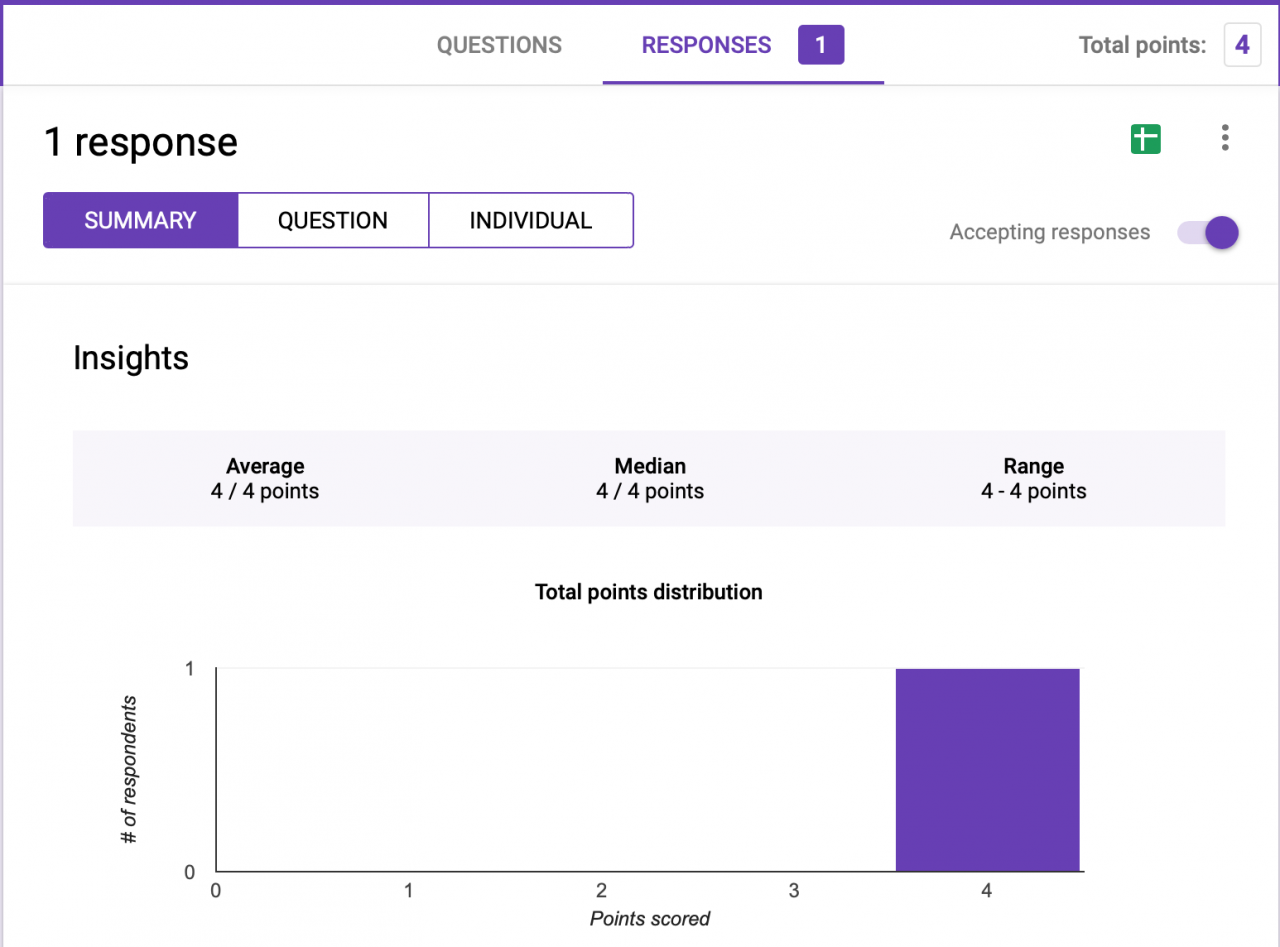This screenshot has width=1280, height=947.
Task: Click the Range statistic
Action: (1034, 478)
